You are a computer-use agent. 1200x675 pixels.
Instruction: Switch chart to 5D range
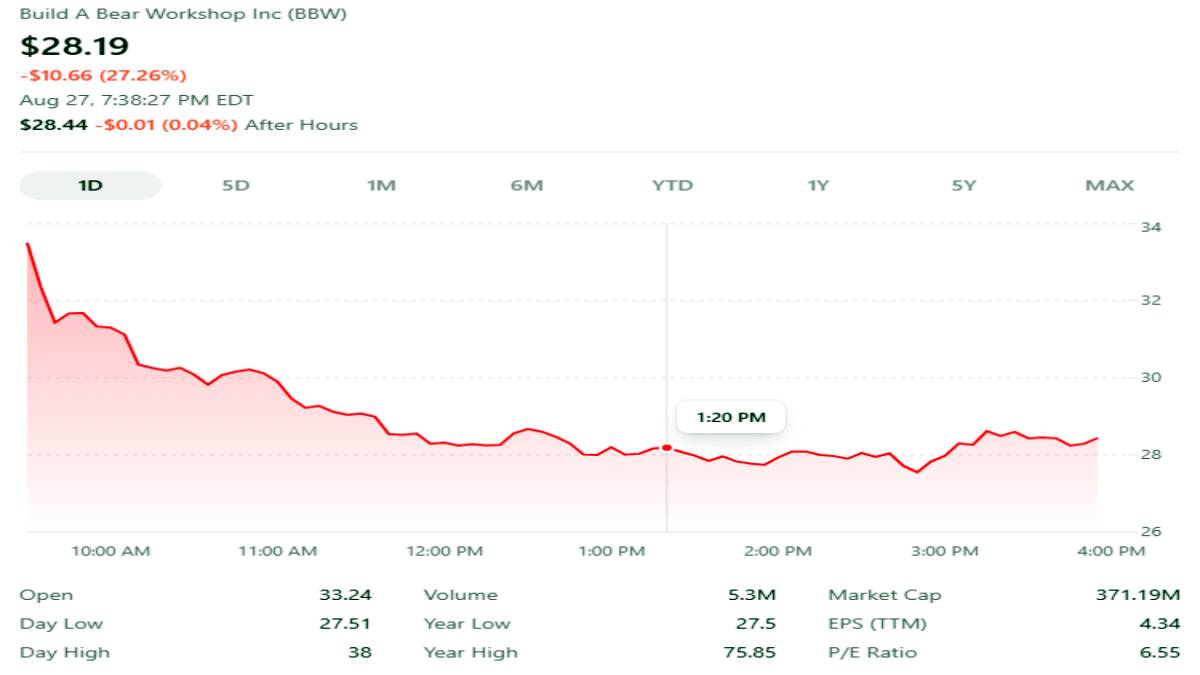coord(235,185)
